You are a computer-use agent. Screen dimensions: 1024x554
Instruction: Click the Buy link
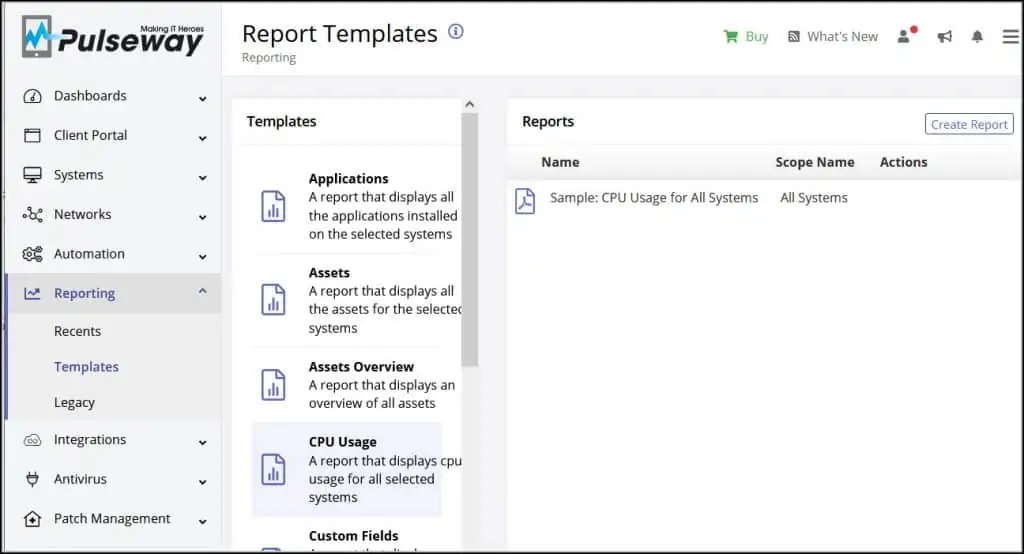(756, 37)
